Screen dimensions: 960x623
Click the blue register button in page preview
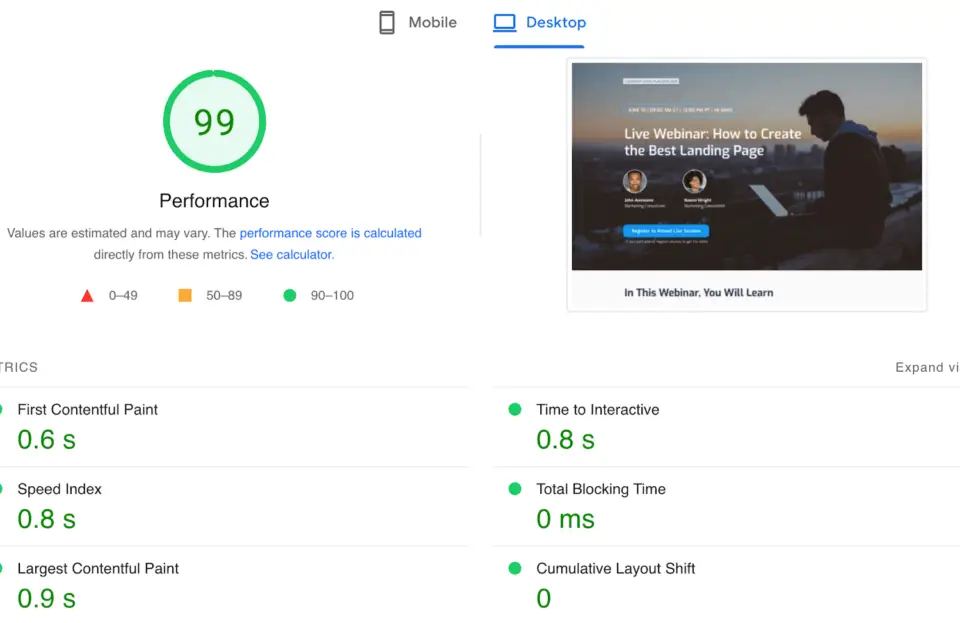tap(666, 231)
